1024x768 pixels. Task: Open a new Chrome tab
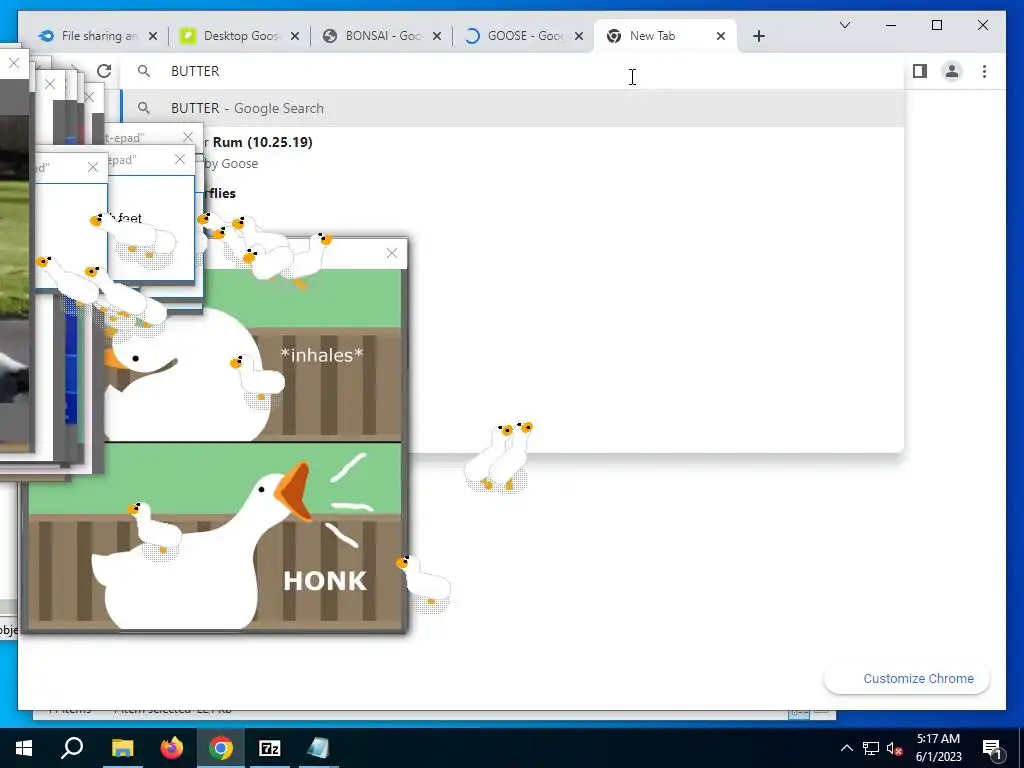click(758, 36)
